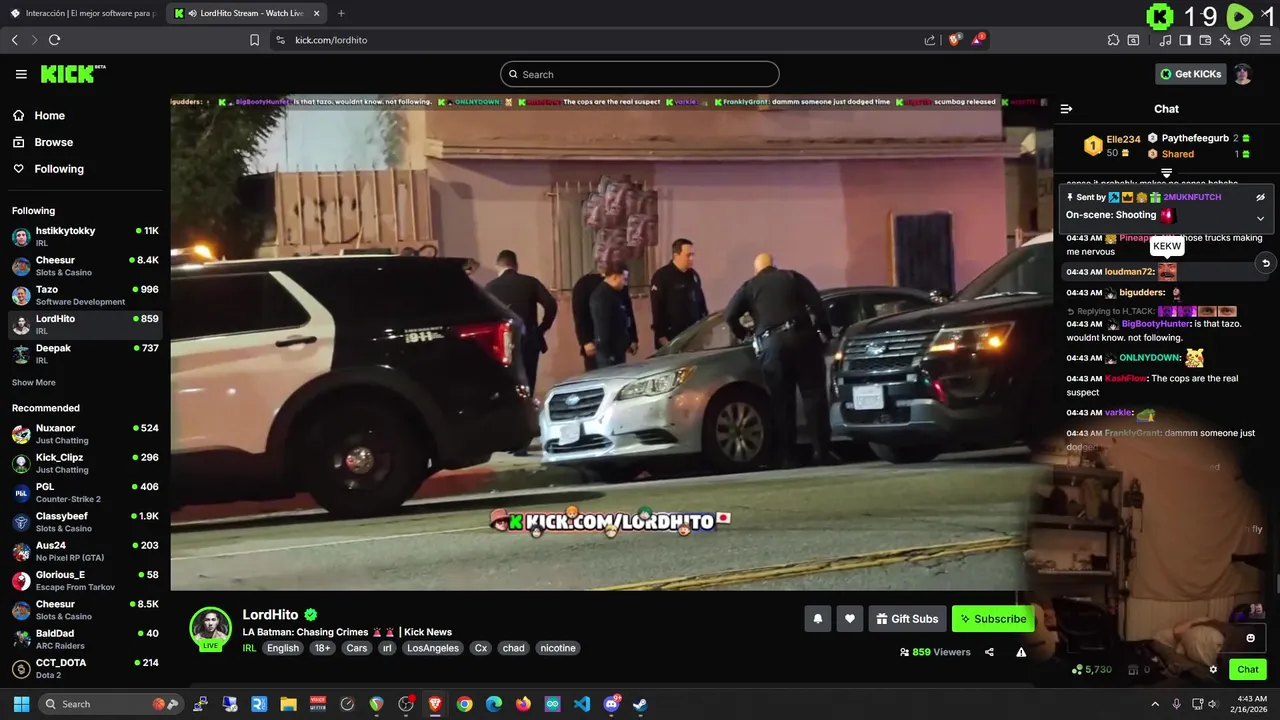Click the Get KICKs button

pyautogui.click(x=1189, y=74)
